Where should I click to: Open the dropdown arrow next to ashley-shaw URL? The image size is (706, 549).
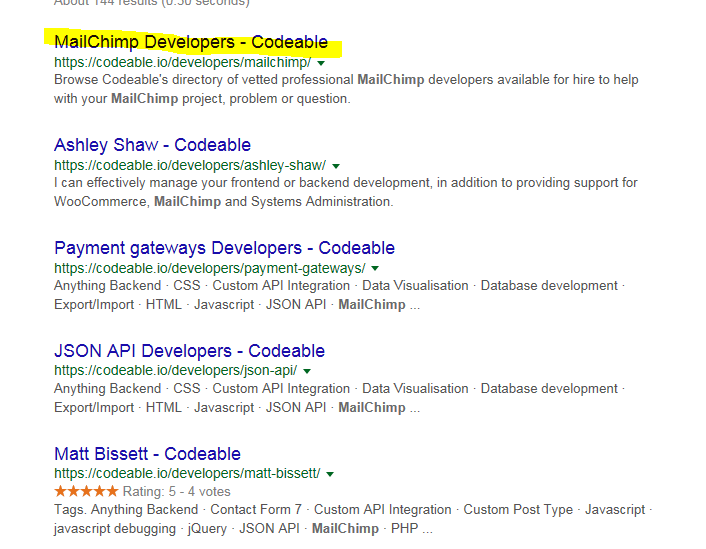point(336,165)
